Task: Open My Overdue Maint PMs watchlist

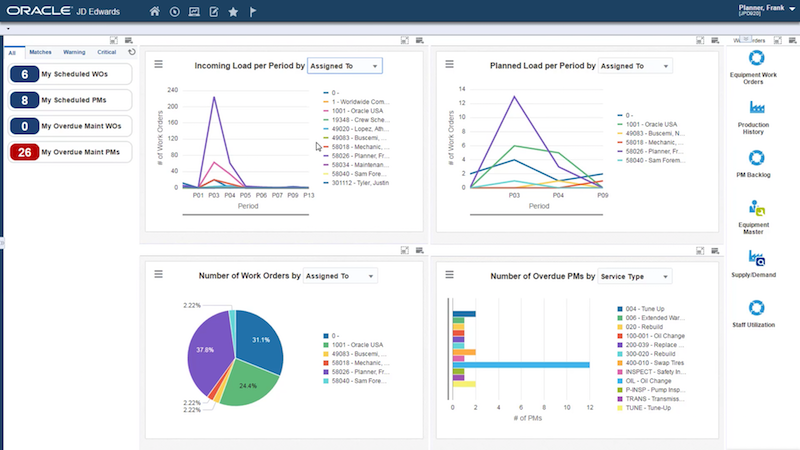Action: click(70, 152)
